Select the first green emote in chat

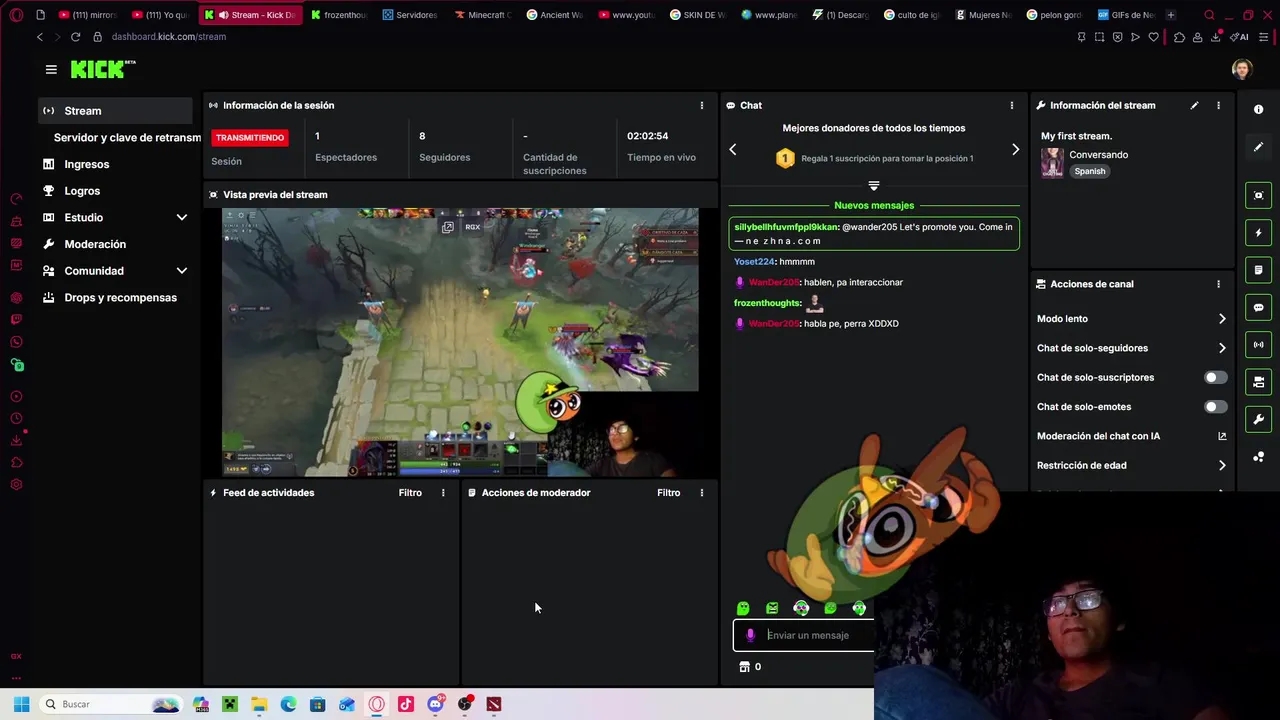743,608
